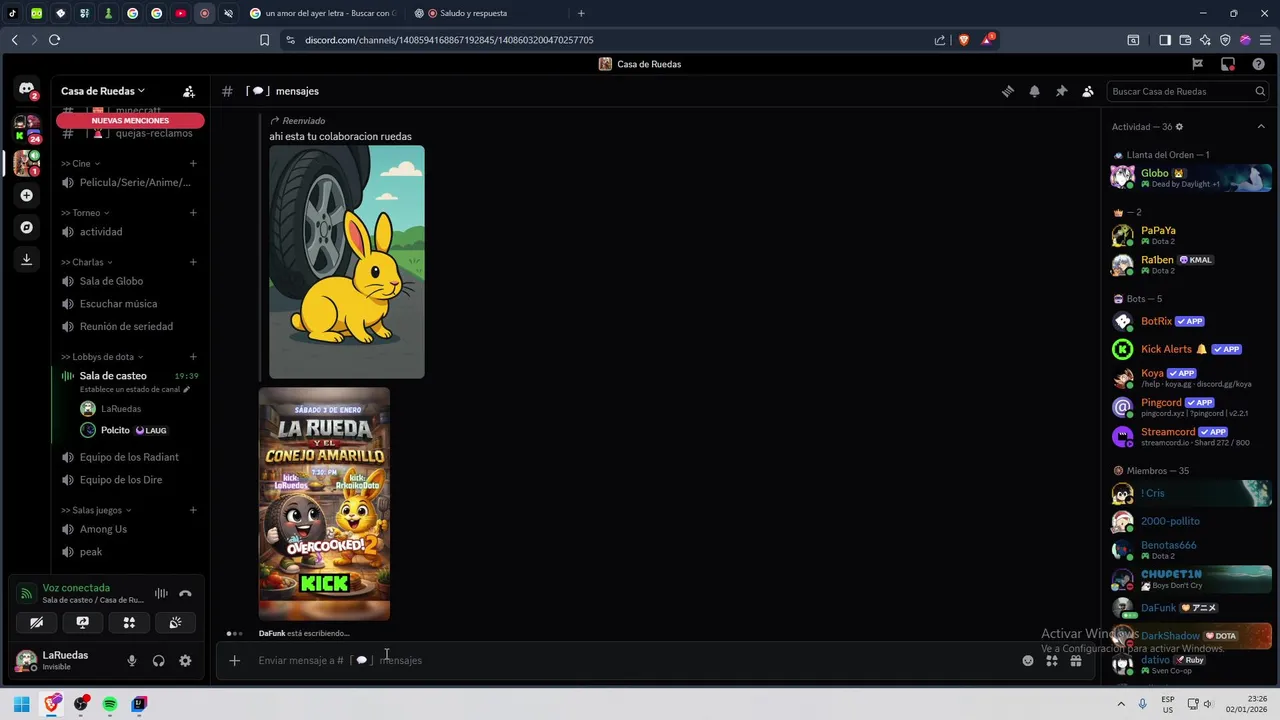Start an activity icon in voice panel

point(129,622)
